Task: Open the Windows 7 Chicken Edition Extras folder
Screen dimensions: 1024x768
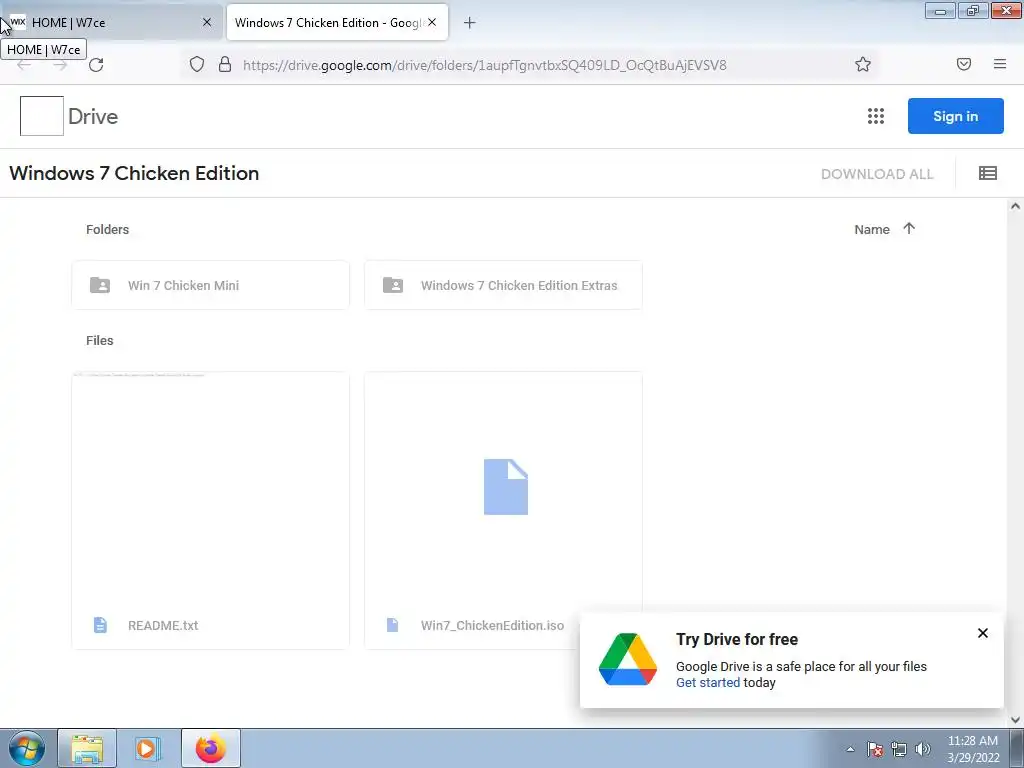Action: pos(503,285)
